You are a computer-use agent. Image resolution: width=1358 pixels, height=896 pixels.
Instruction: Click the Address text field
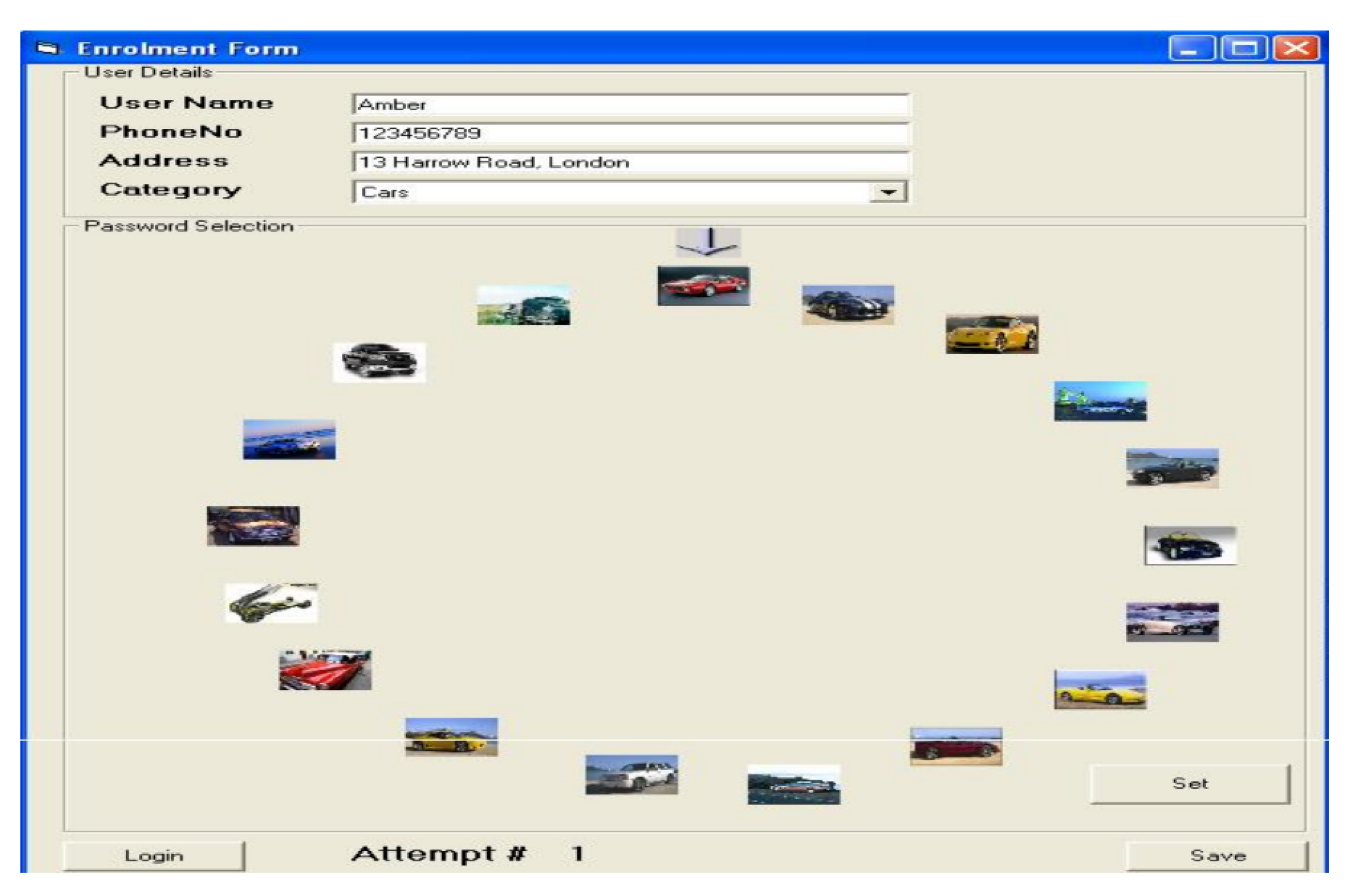(x=630, y=162)
